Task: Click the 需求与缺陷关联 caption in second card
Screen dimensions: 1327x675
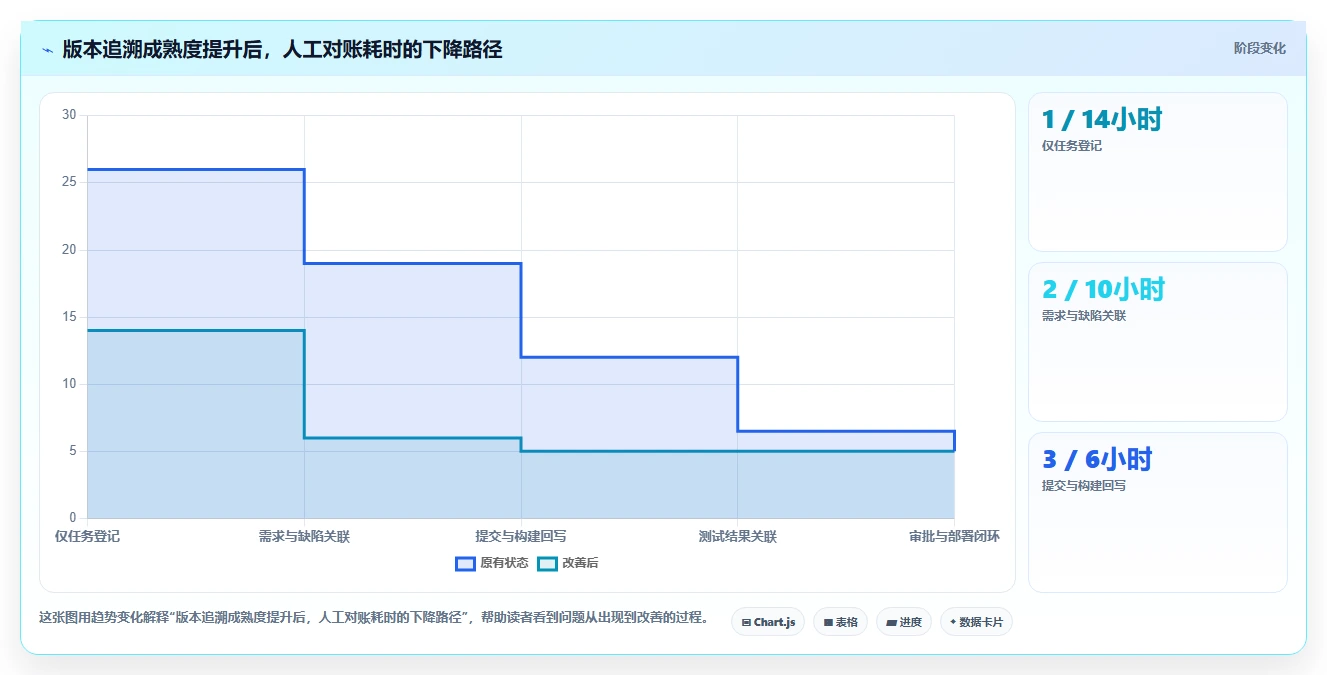Action: [1084, 316]
